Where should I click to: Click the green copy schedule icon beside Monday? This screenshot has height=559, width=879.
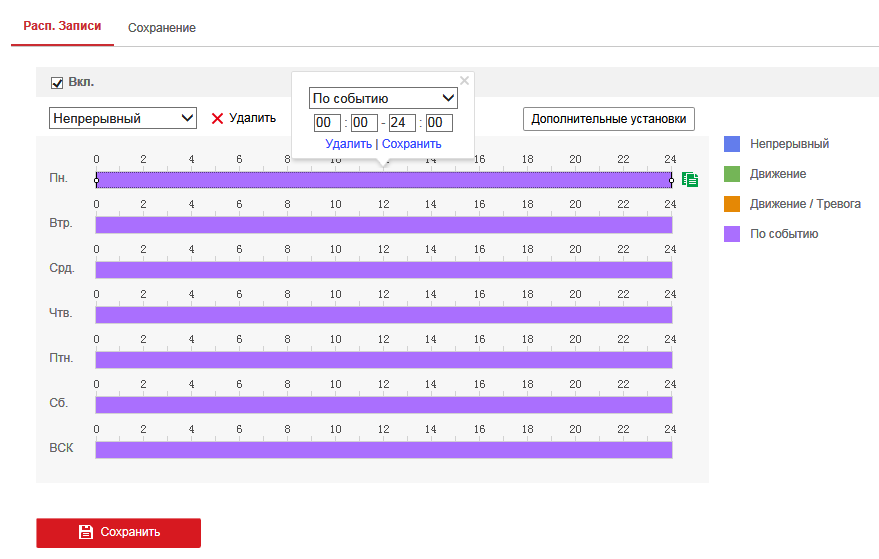pos(690,179)
